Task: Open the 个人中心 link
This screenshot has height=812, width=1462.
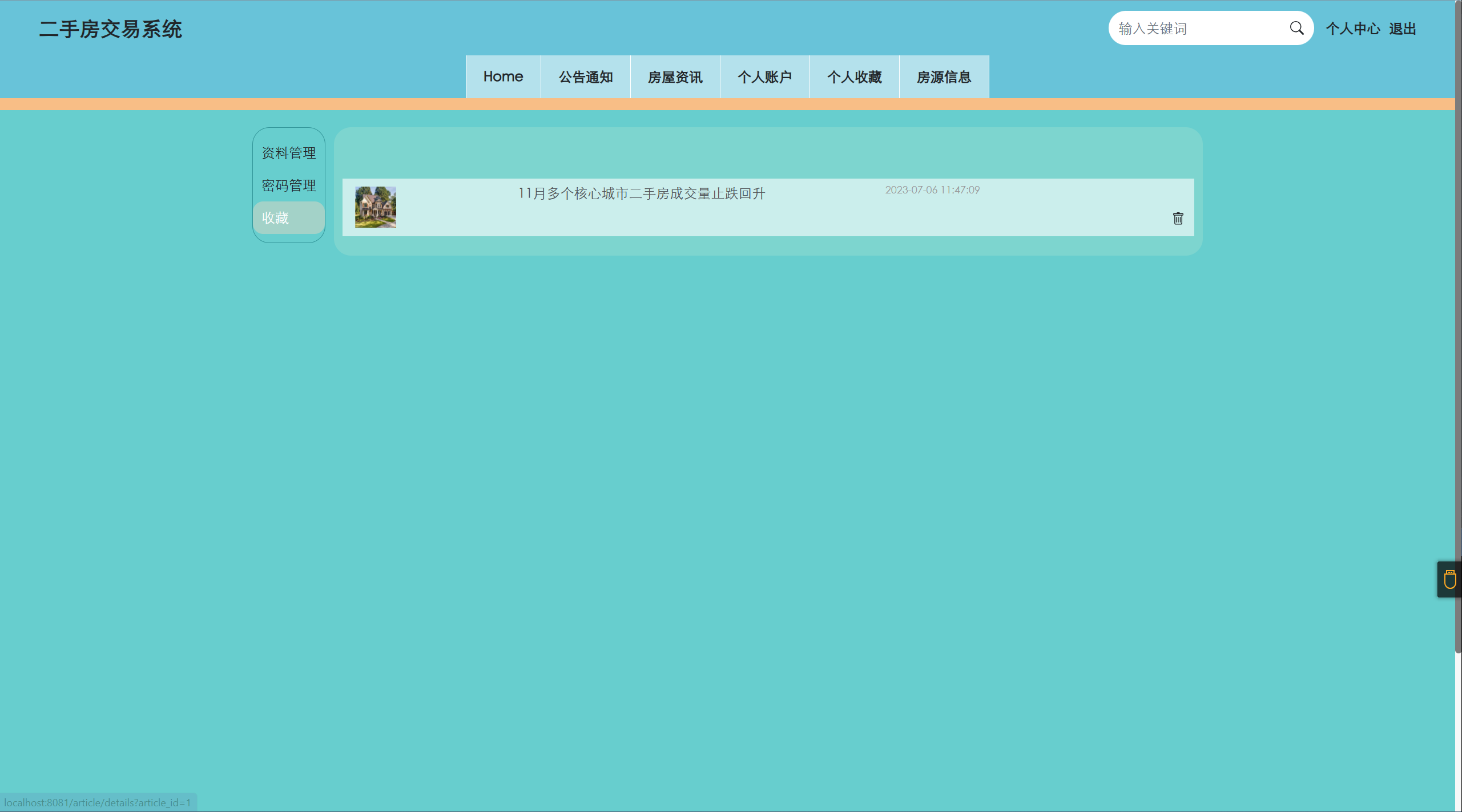Action: [x=1354, y=28]
